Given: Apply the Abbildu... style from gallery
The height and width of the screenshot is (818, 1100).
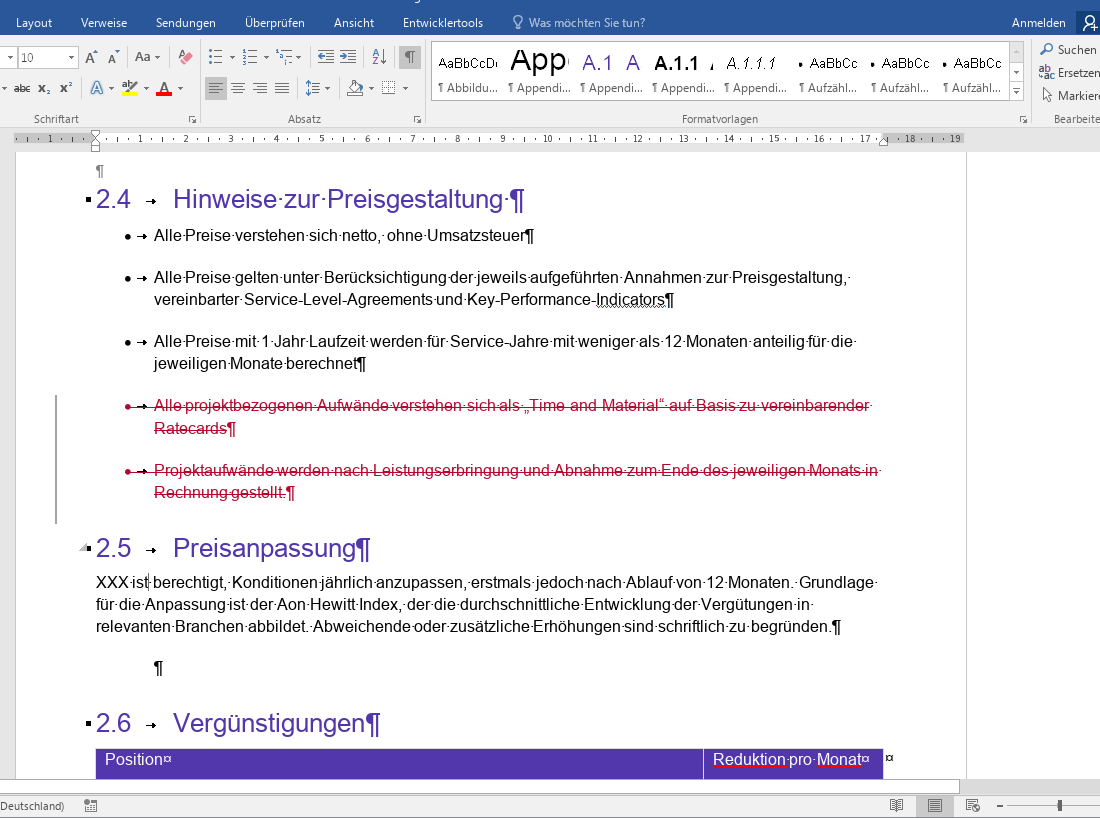Looking at the screenshot, I should [x=468, y=72].
